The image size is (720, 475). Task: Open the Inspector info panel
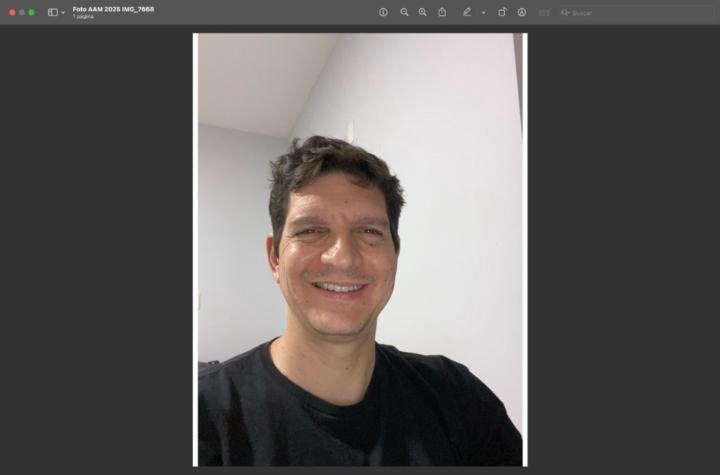click(x=383, y=12)
